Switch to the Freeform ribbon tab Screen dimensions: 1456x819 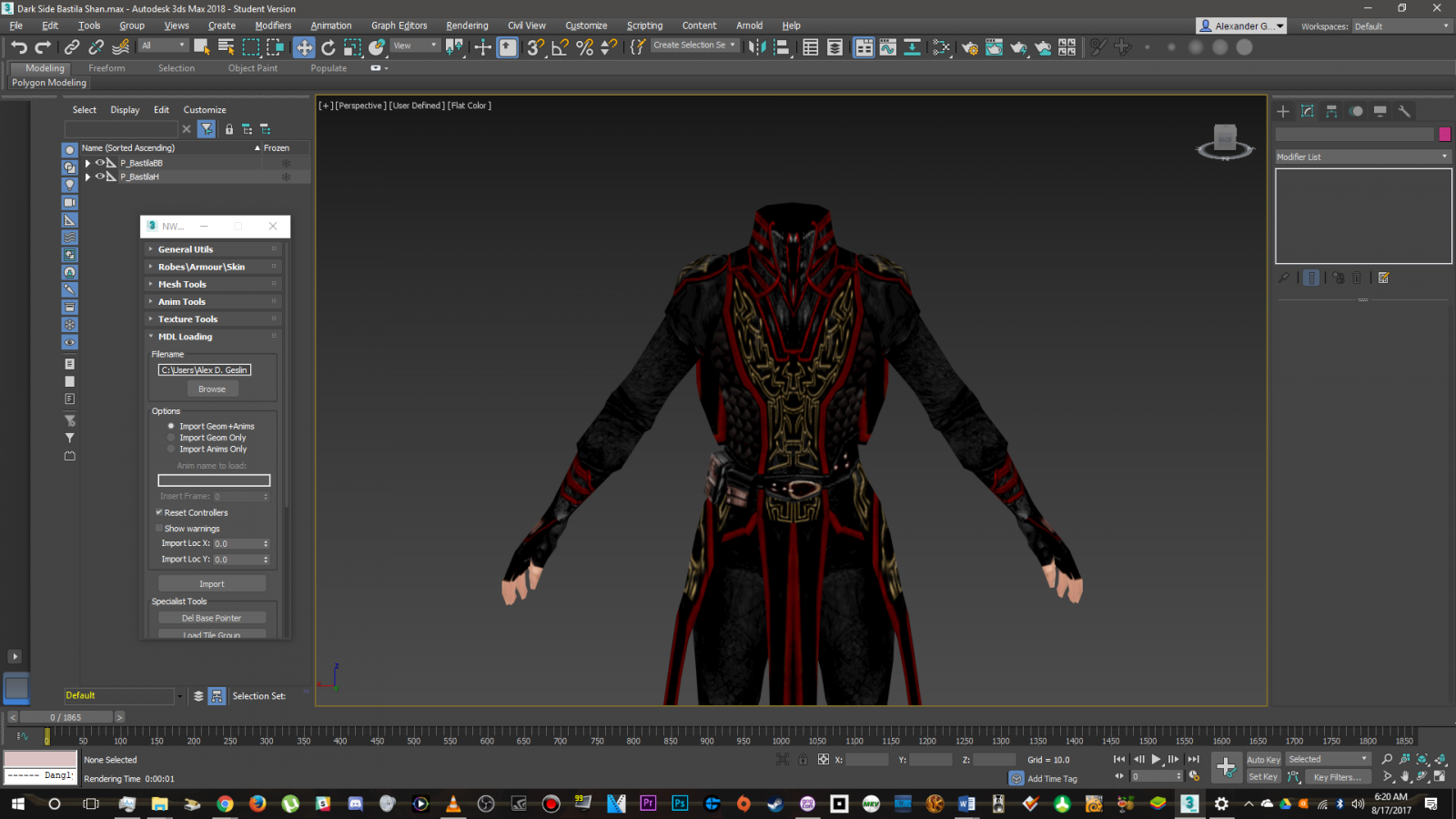tap(106, 68)
